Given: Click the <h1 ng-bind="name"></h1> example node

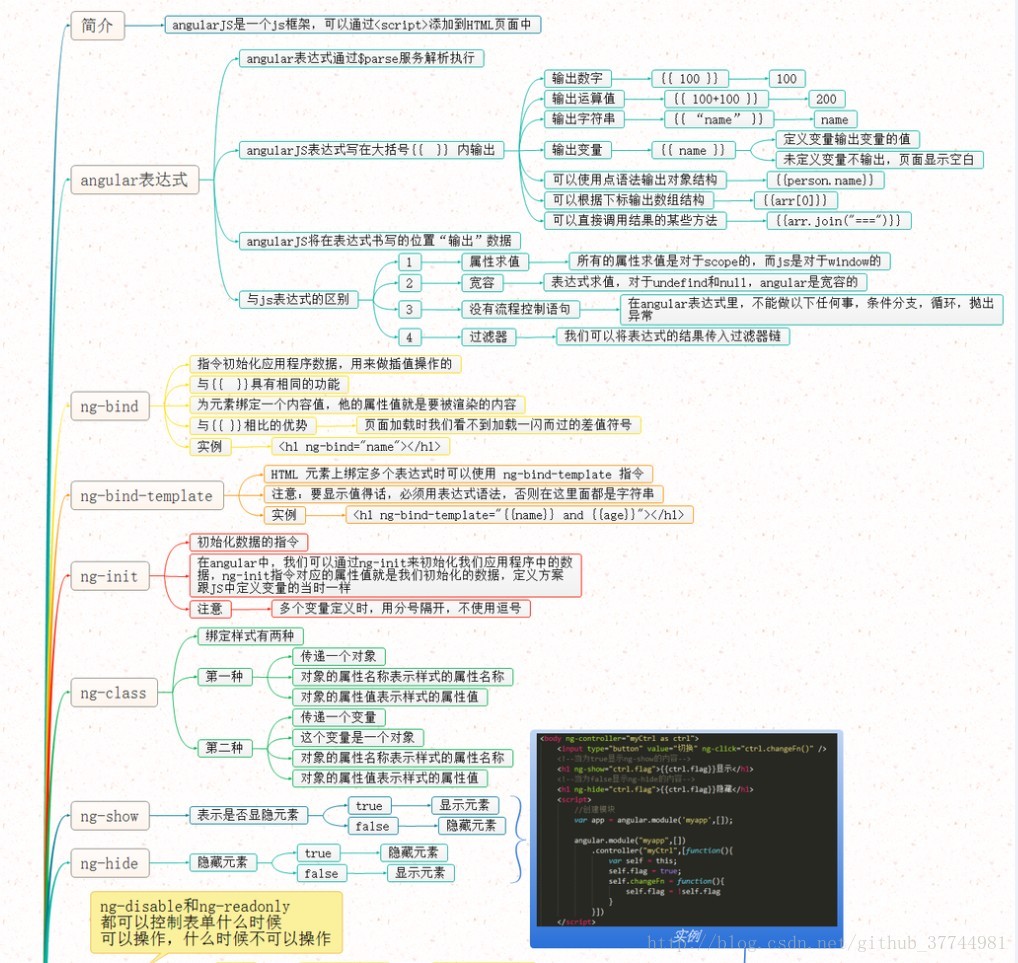Looking at the screenshot, I should click(360, 447).
